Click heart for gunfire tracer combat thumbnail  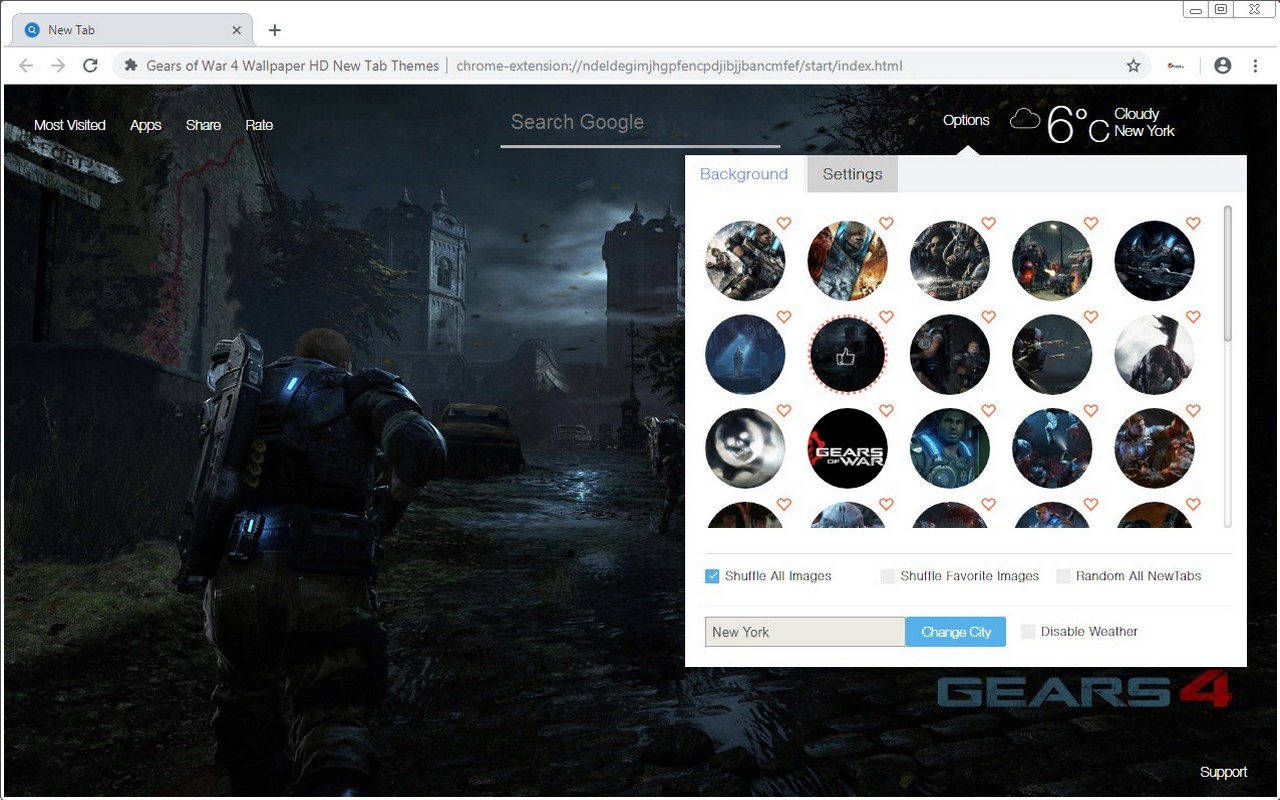pyautogui.click(x=1091, y=318)
